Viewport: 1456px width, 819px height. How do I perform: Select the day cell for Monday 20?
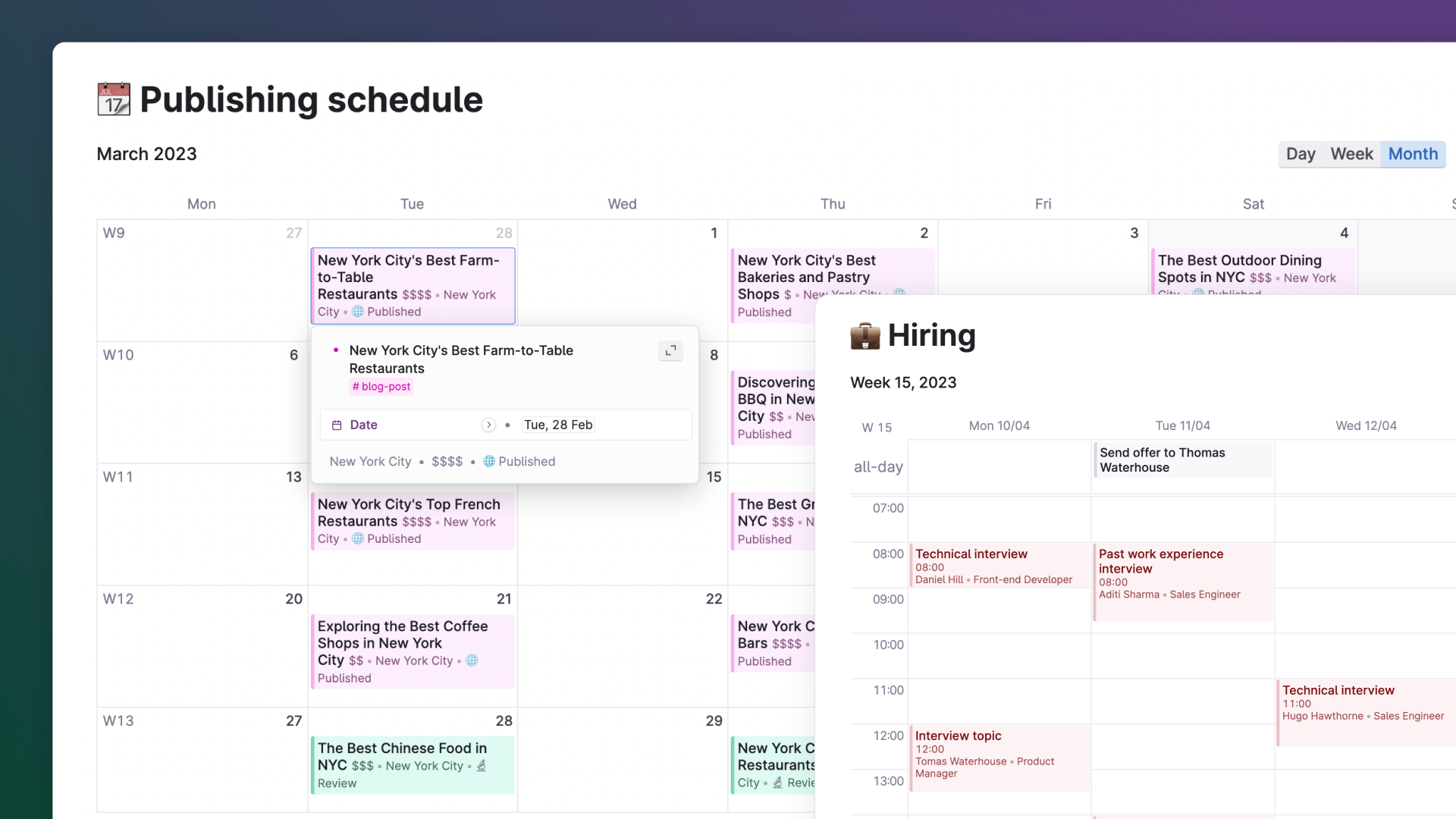202,646
